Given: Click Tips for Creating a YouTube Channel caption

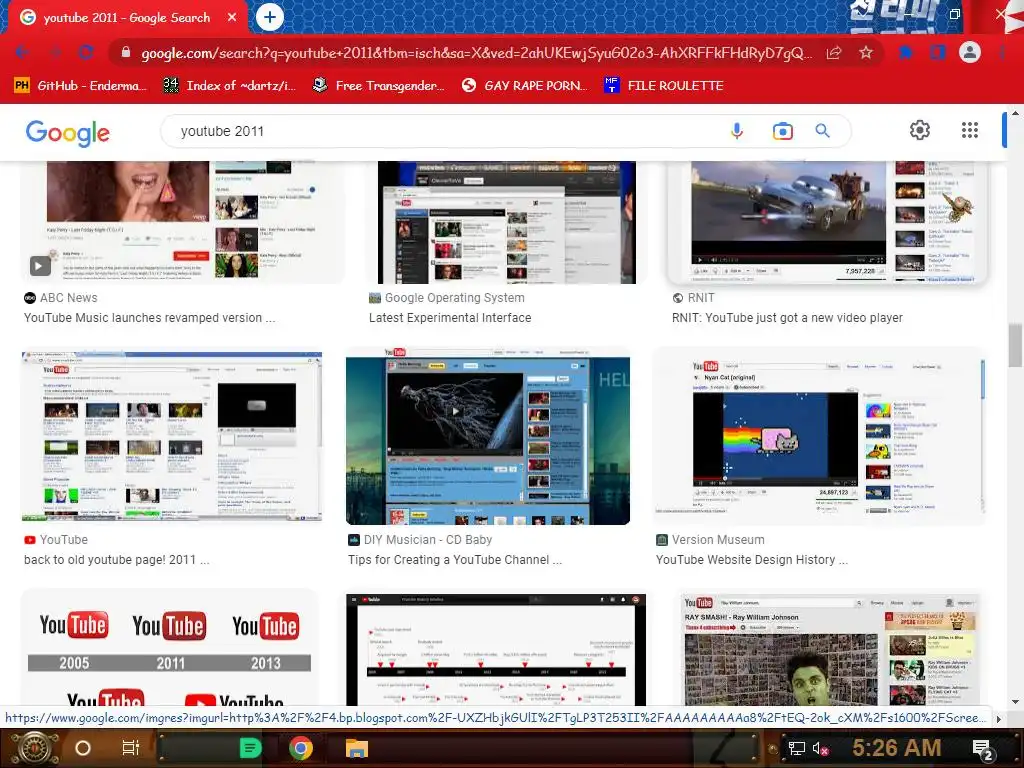Looking at the screenshot, I should [455, 560].
